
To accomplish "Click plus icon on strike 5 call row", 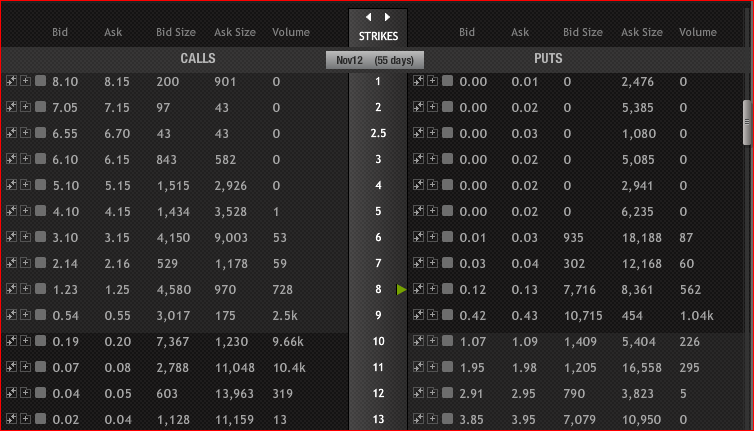I will click(x=26, y=211).
